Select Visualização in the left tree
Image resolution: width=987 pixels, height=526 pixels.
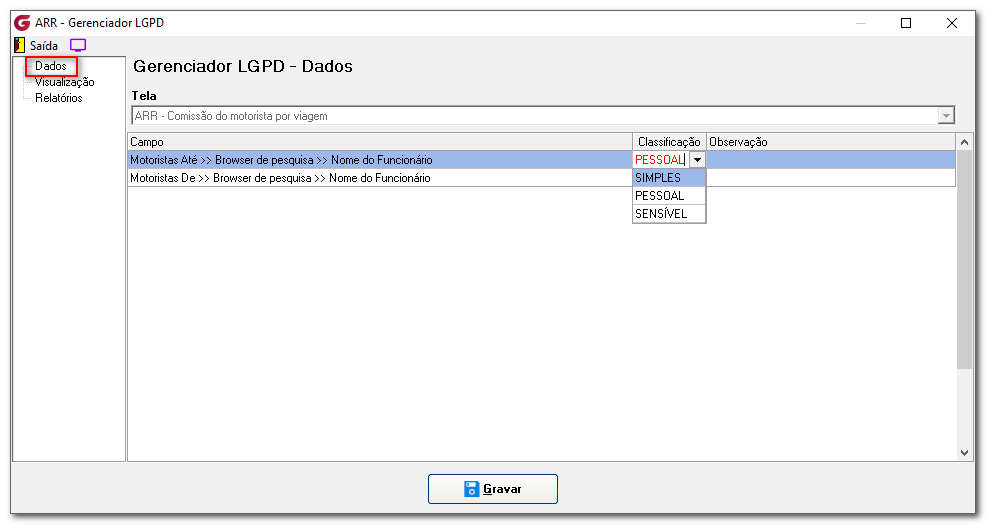65,82
